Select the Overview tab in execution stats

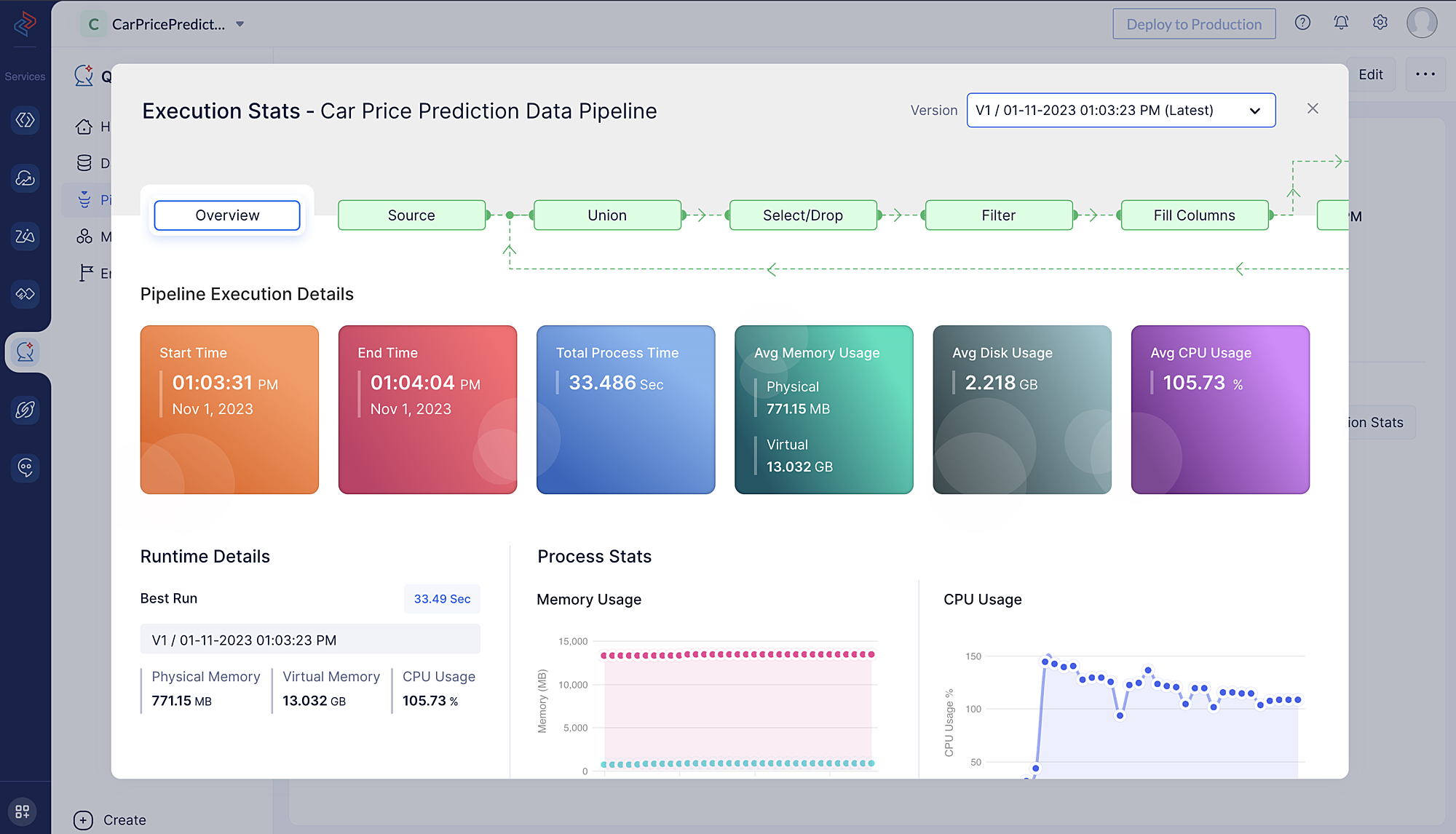point(227,214)
